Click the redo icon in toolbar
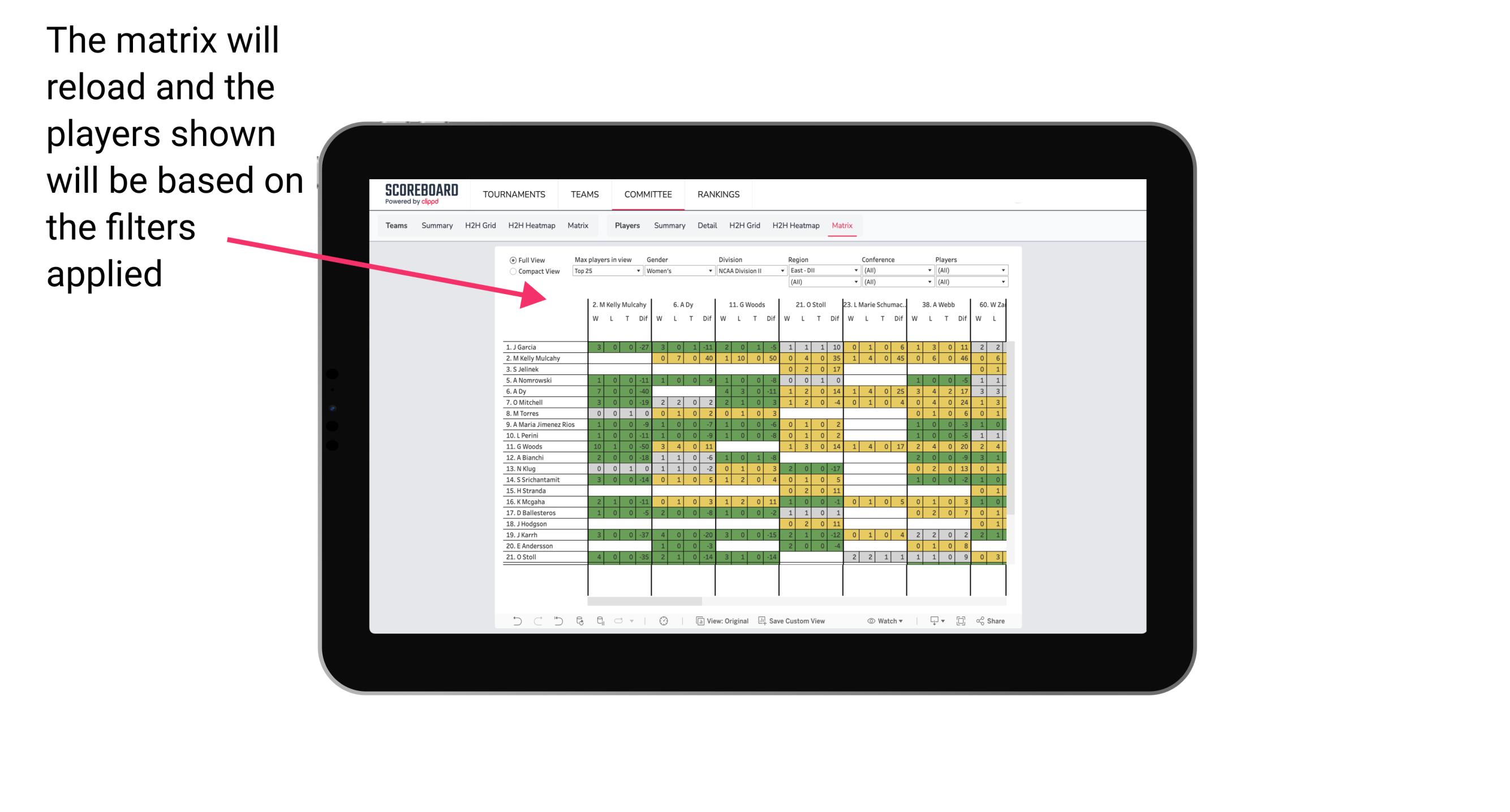1510x812 pixels. (x=534, y=621)
